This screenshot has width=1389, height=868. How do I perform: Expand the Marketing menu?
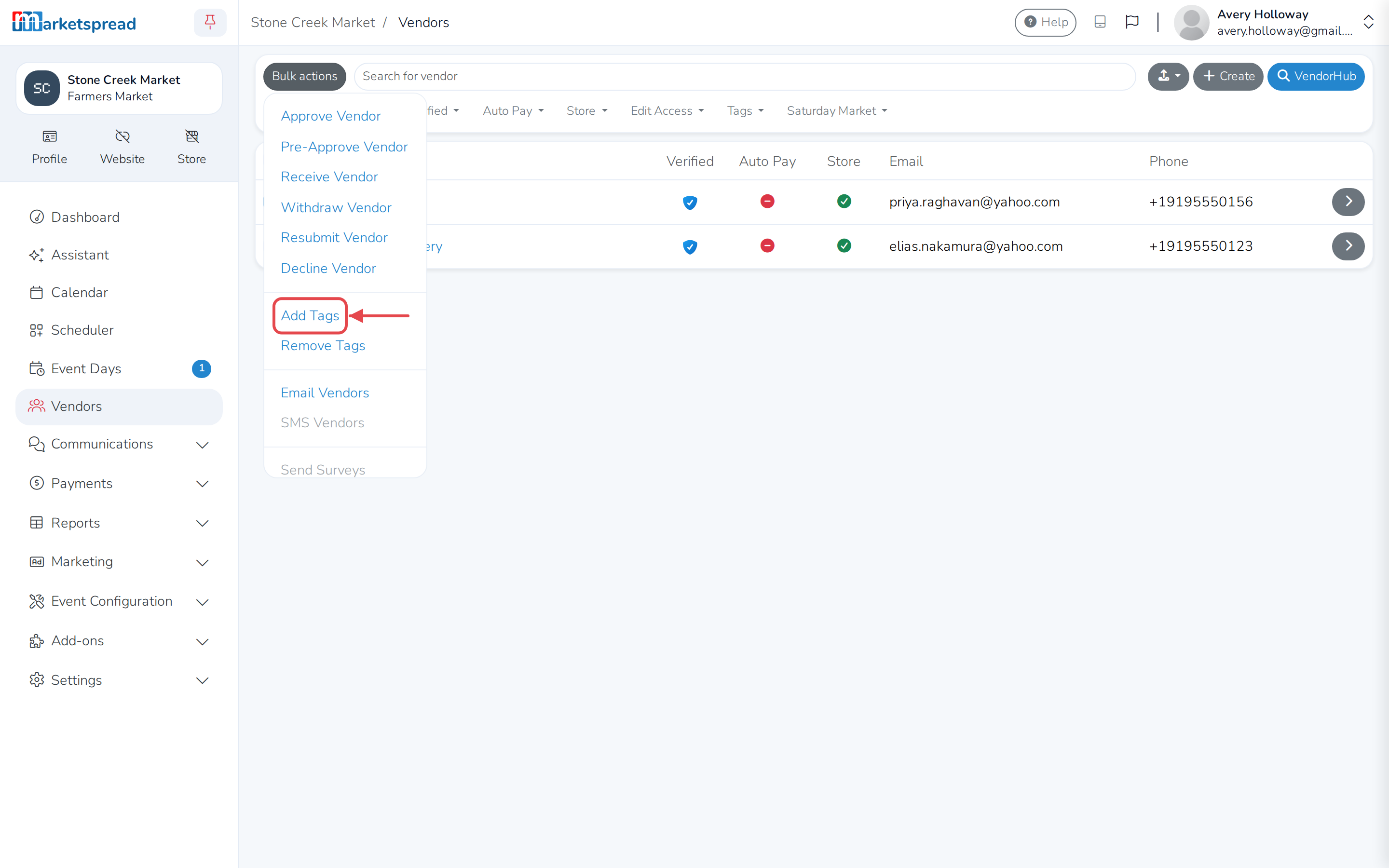tap(119, 562)
